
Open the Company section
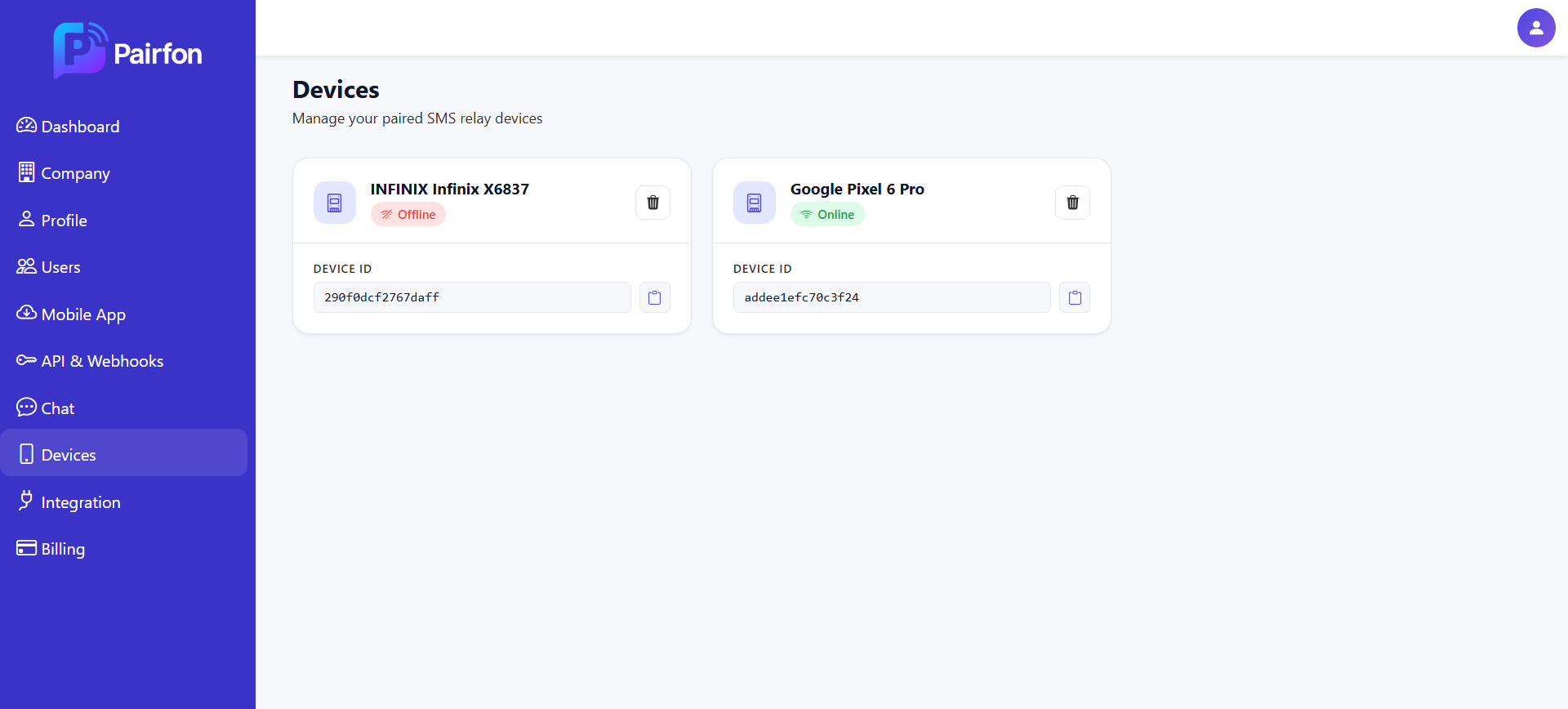click(x=75, y=173)
